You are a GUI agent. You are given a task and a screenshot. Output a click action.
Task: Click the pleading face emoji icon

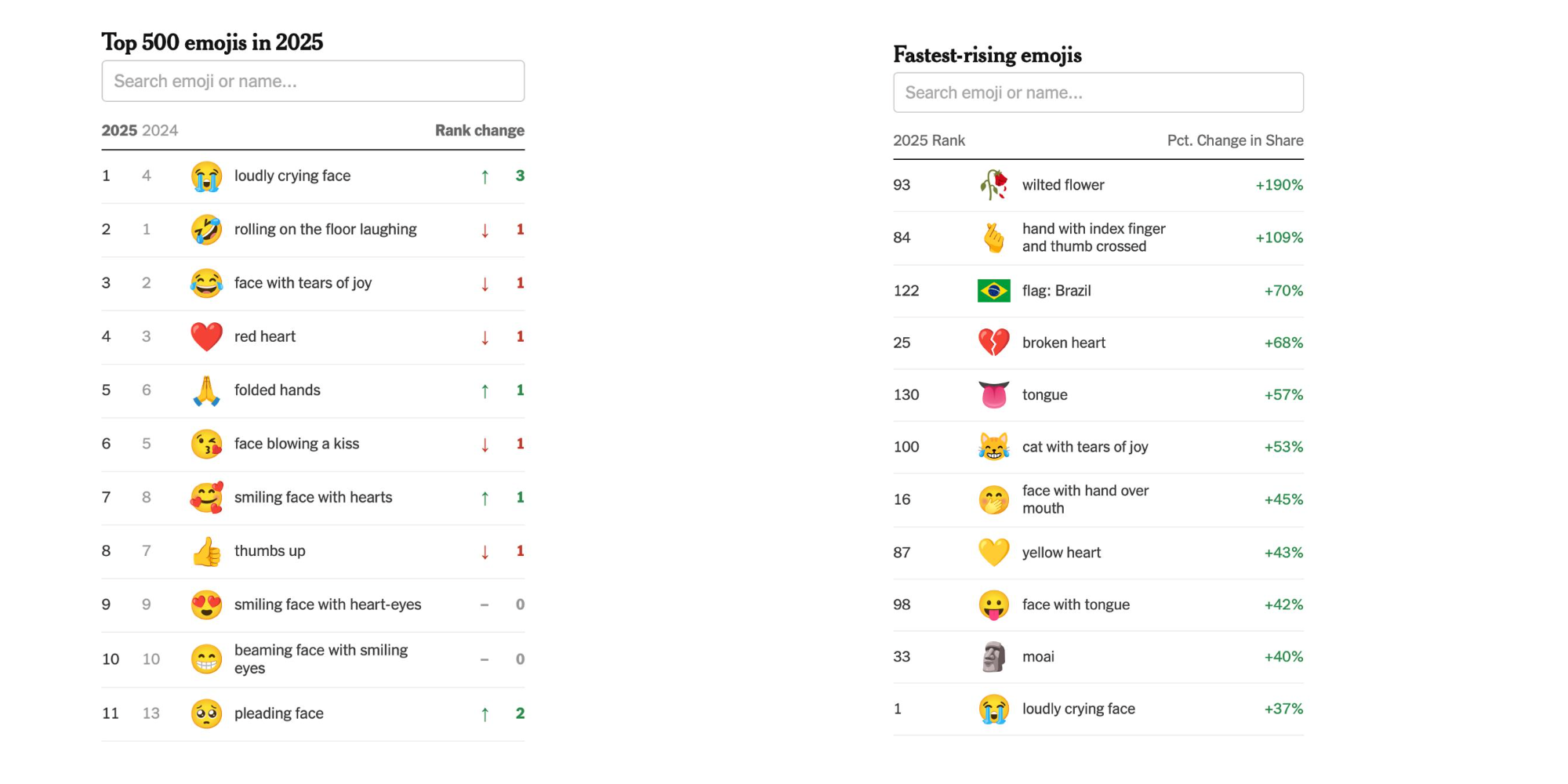point(206,713)
